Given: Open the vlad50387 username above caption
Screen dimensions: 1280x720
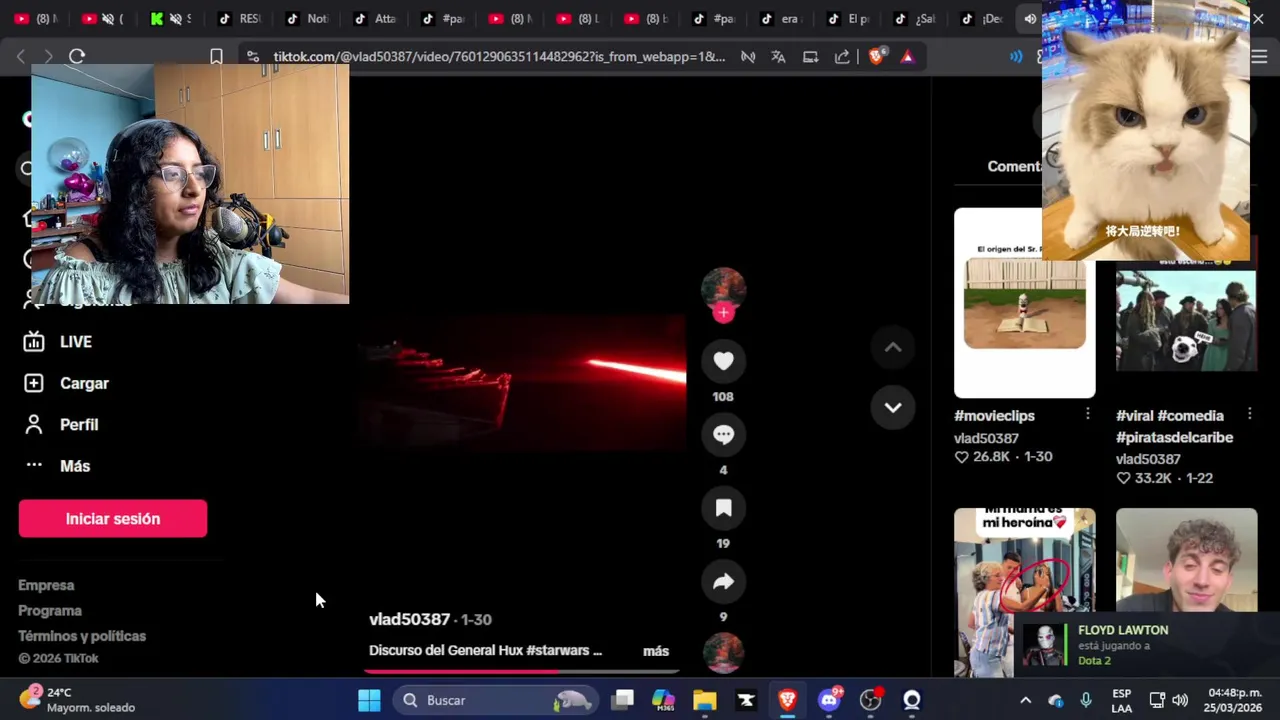Looking at the screenshot, I should pyautogui.click(x=409, y=619).
